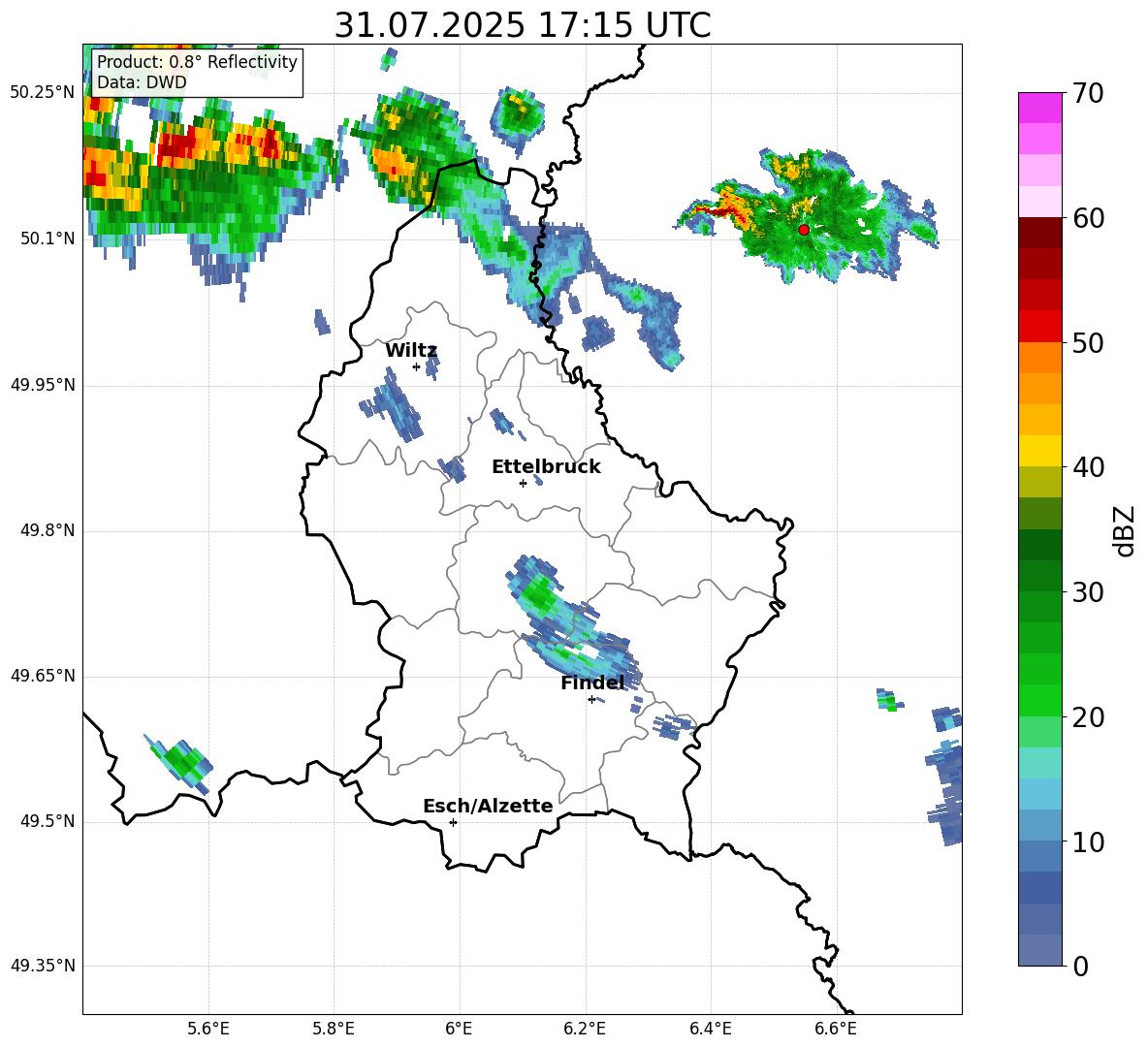Click the 50.25°N latitude label
The height and width of the screenshot is (1048, 1148).
pyautogui.click(x=43, y=93)
